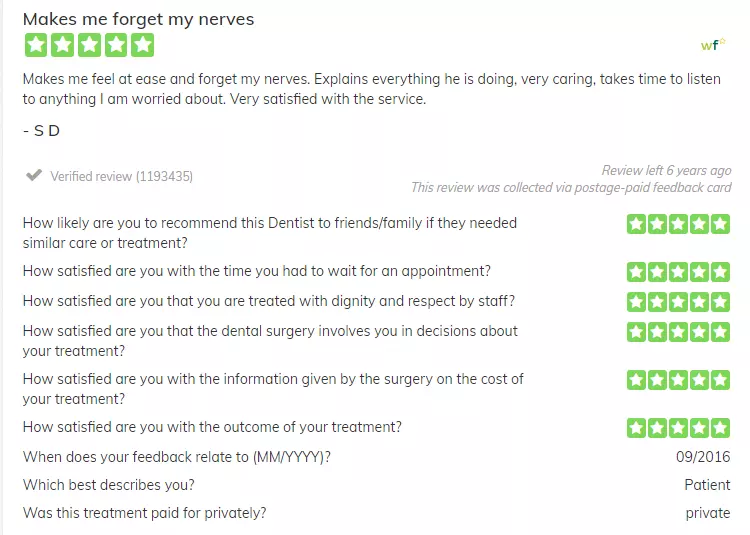Click outcome of treatment star rating
This screenshot has width=750, height=535.
pyautogui.click(x=678, y=427)
